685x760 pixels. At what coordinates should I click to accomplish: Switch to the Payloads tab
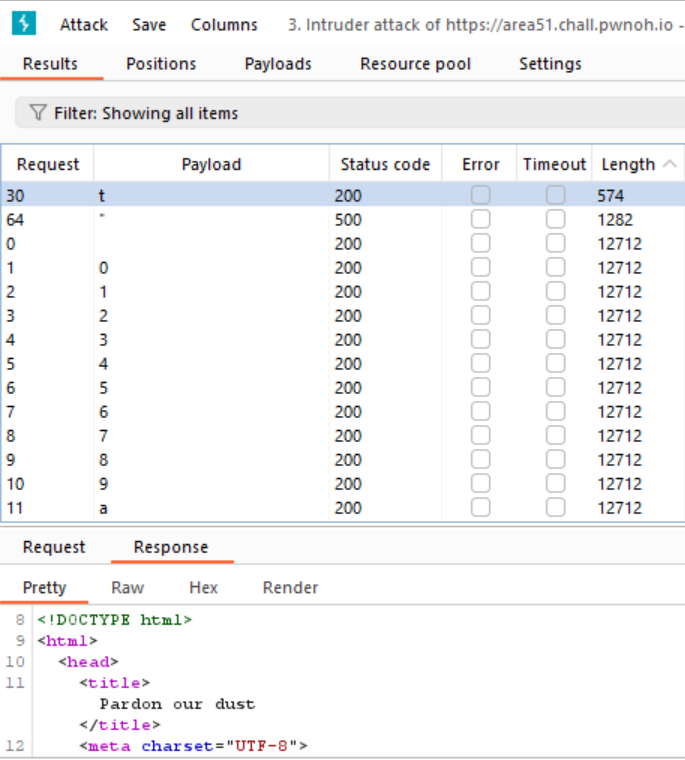[x=278, y=64]
